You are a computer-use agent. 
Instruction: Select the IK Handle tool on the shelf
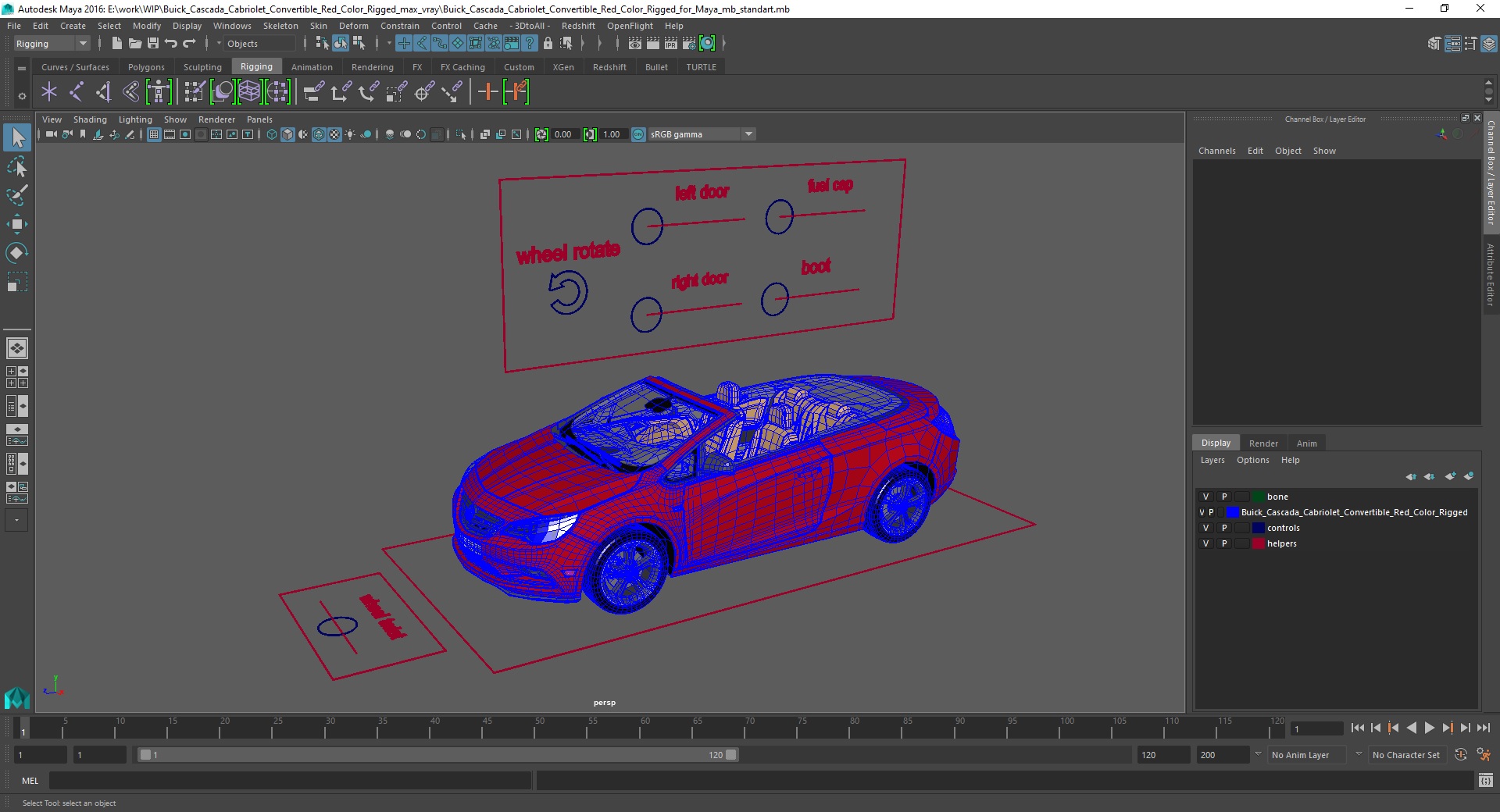click(103, 92)
